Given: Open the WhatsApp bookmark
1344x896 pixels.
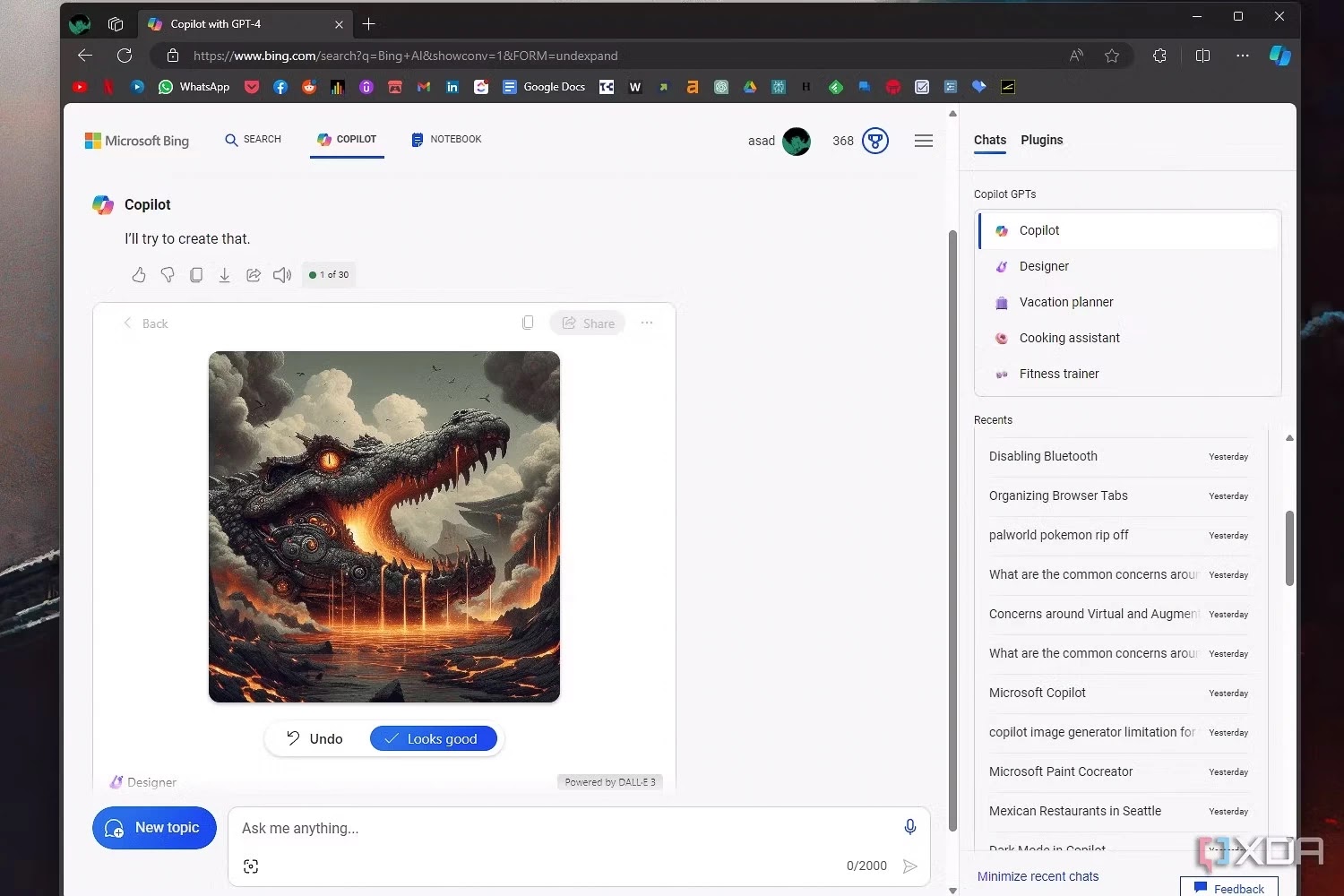Looking at the screenshot, I should pos(194,87).
